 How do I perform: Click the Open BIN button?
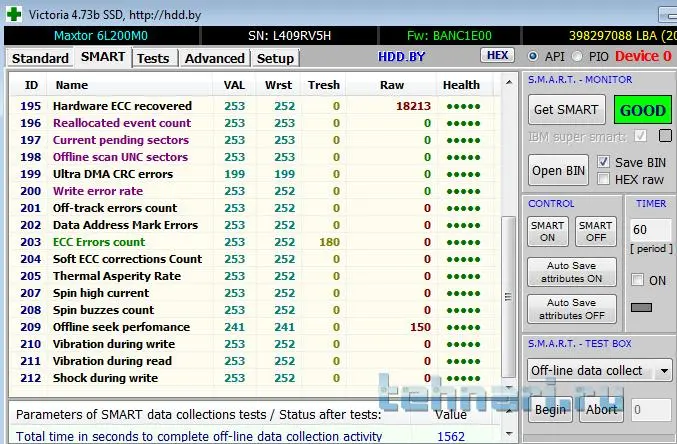(x=558, y=171)
